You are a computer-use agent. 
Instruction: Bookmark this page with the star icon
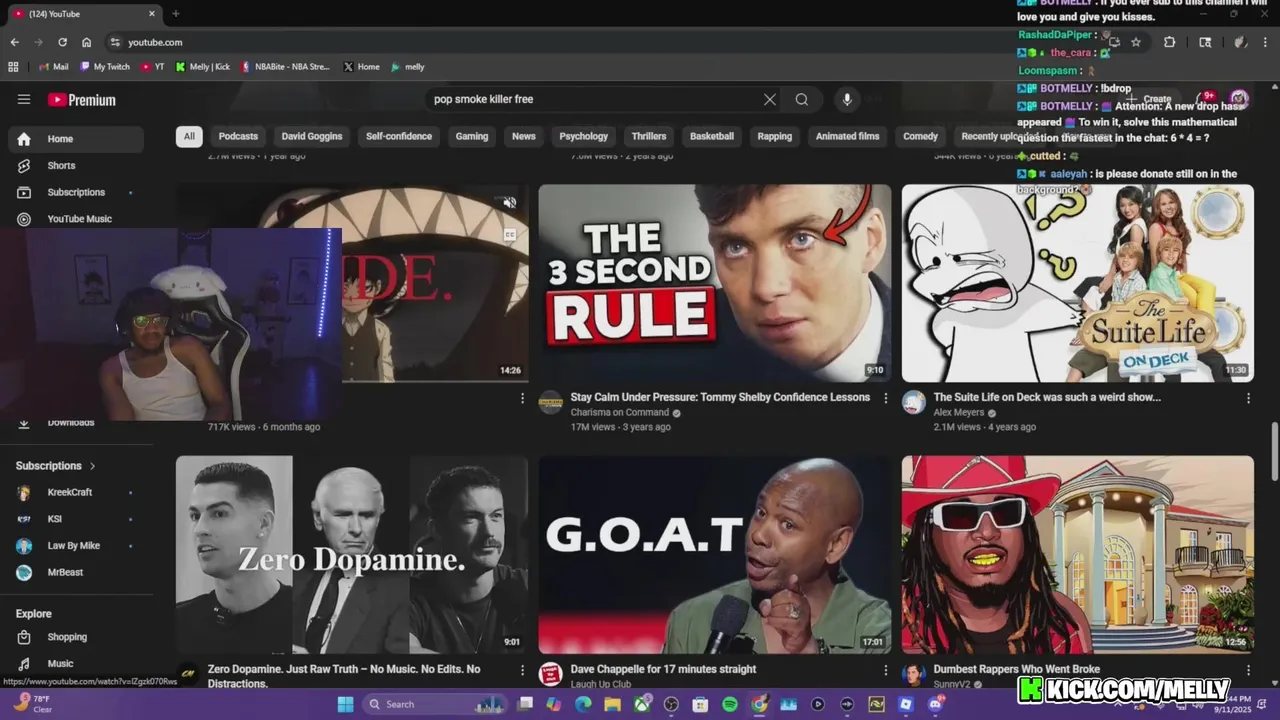click(1136, 42)
